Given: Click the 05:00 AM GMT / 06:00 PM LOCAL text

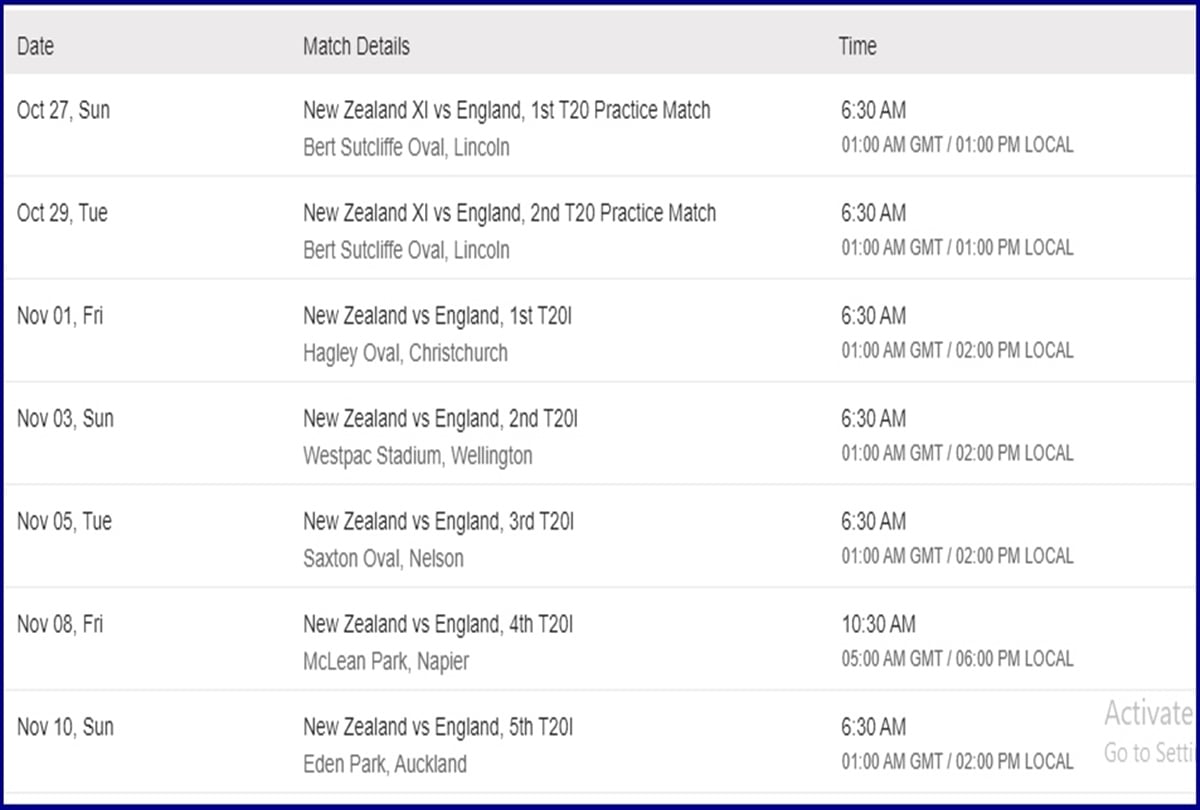Looking at the screenshot, I should click(957, 660).
